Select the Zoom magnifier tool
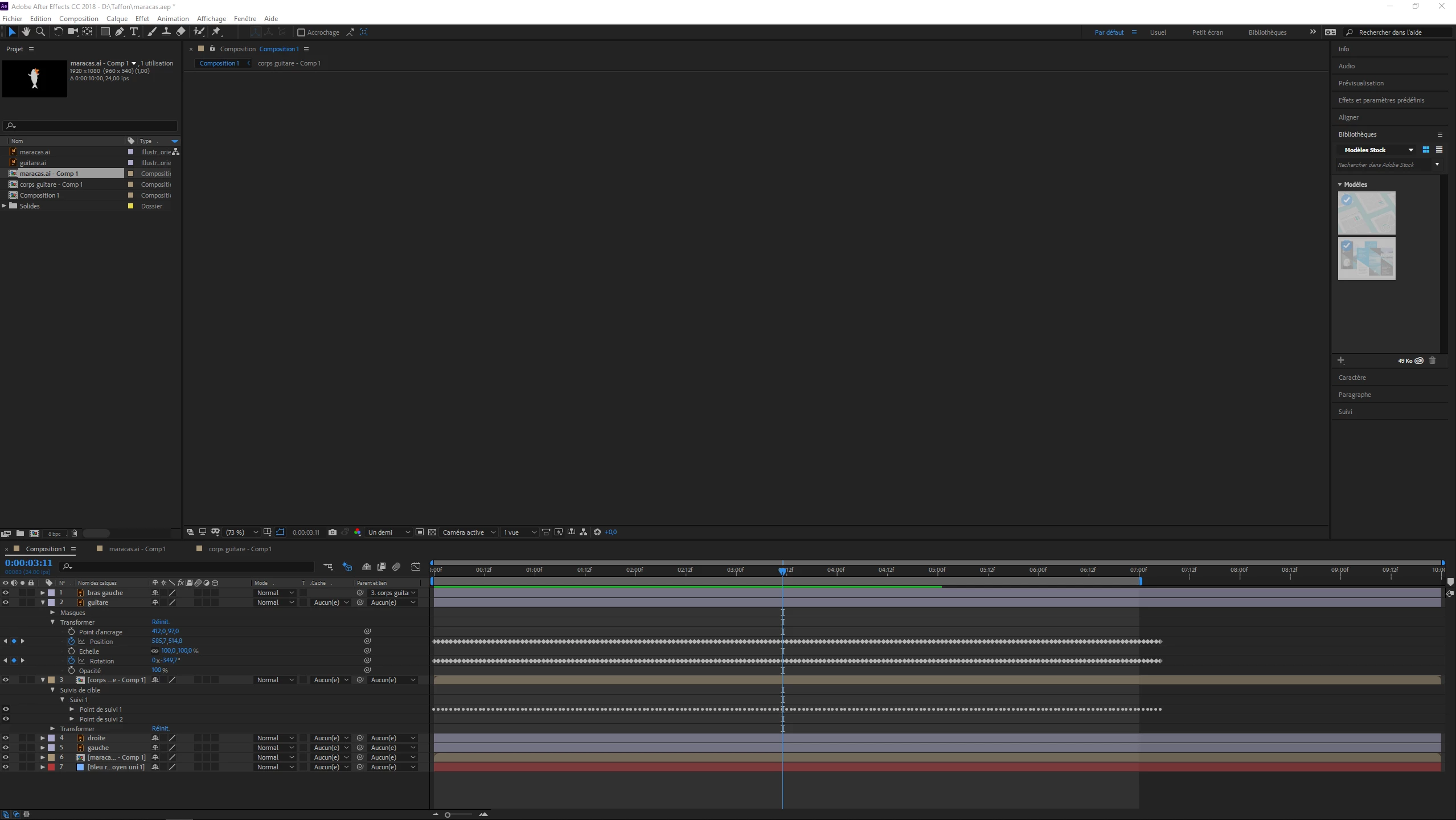Viewport: 1456px width, 820px height. [40, 32]
